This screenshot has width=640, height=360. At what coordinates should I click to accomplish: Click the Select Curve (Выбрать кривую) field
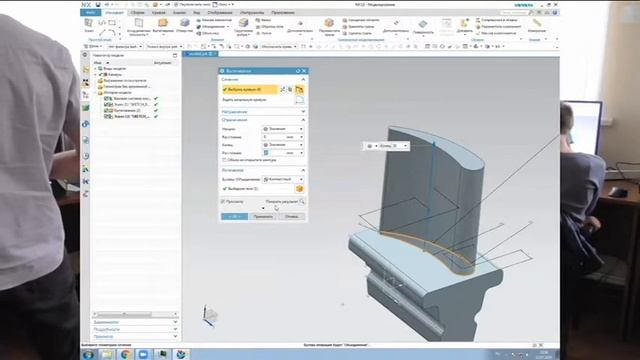(250, 89)
